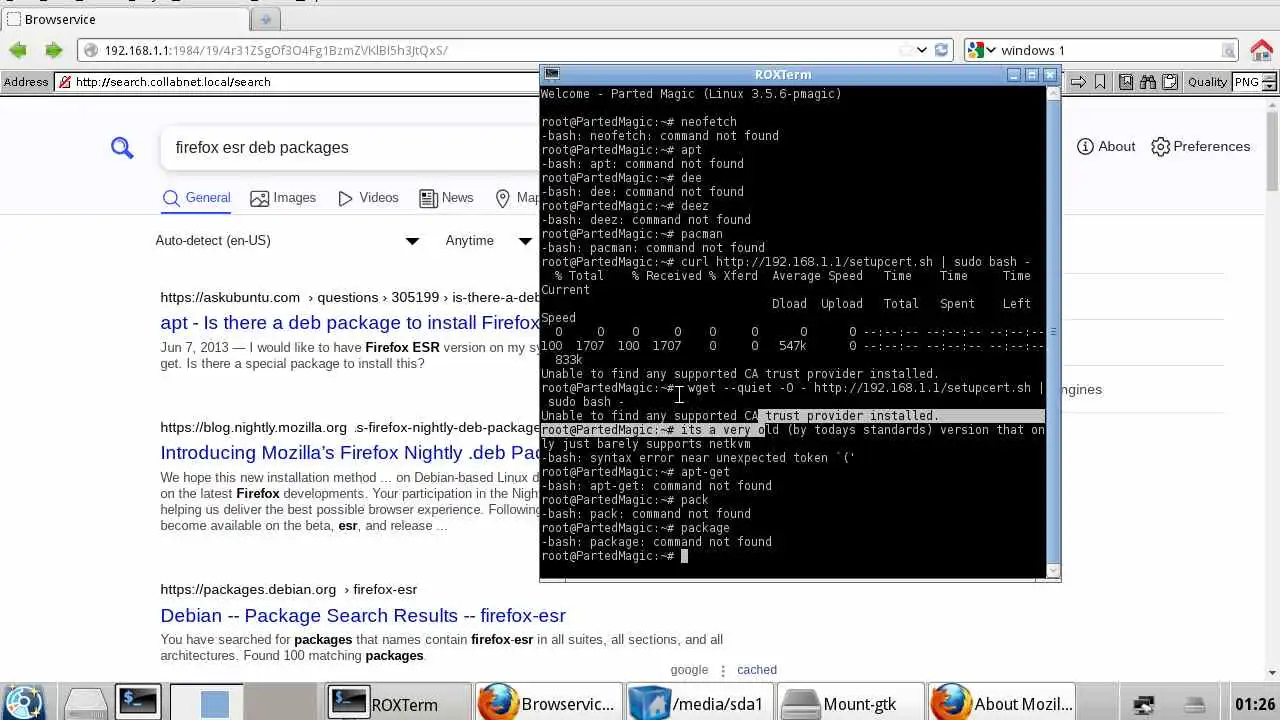Select the first workspace in the pager

click(x=206, y=704)
